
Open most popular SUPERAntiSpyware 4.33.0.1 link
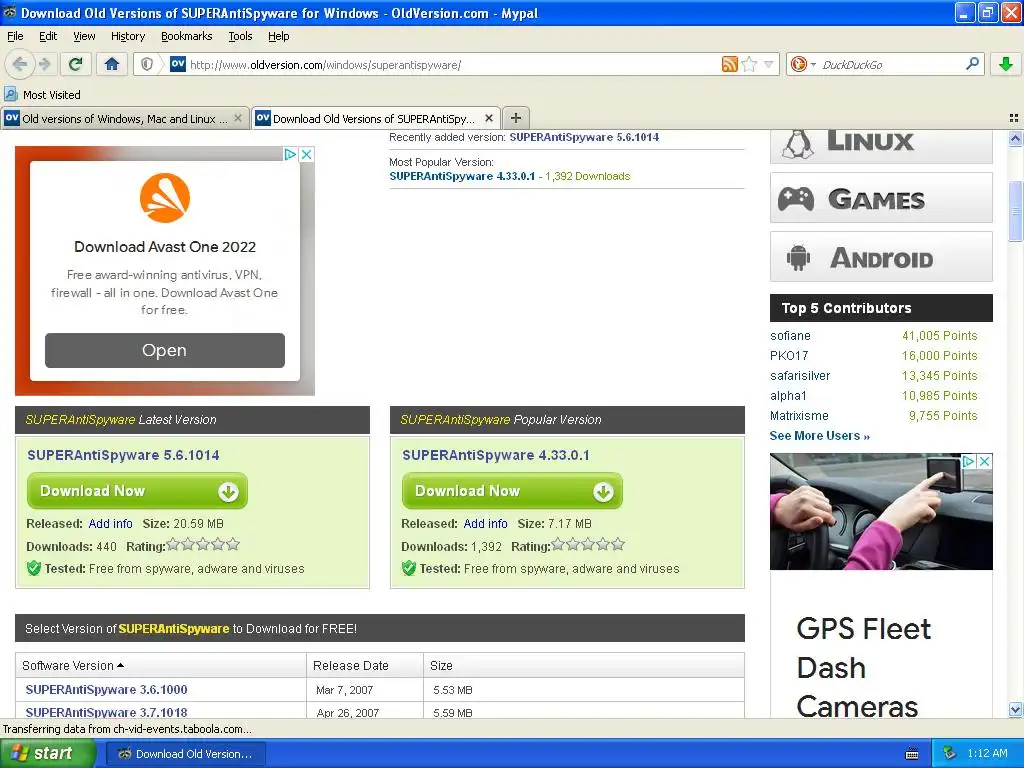pyautogui.click(x=462, y=176)
